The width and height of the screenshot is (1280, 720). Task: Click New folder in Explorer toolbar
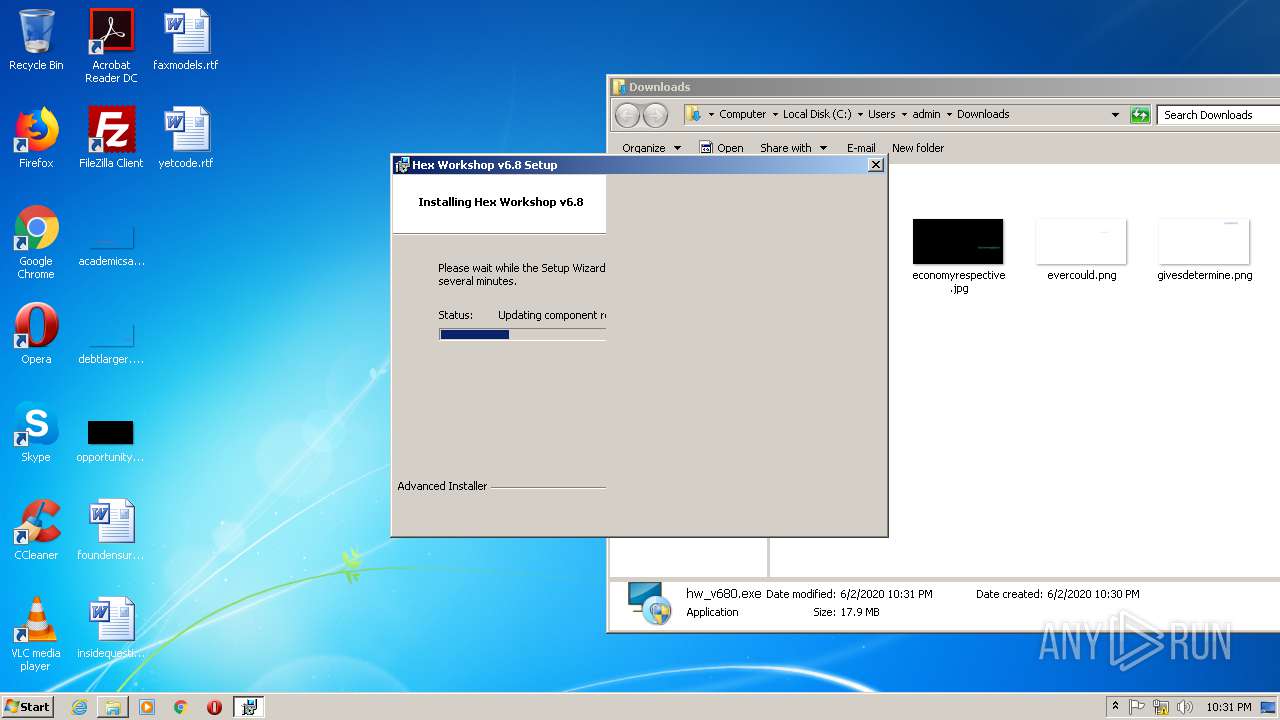point(918,148)
